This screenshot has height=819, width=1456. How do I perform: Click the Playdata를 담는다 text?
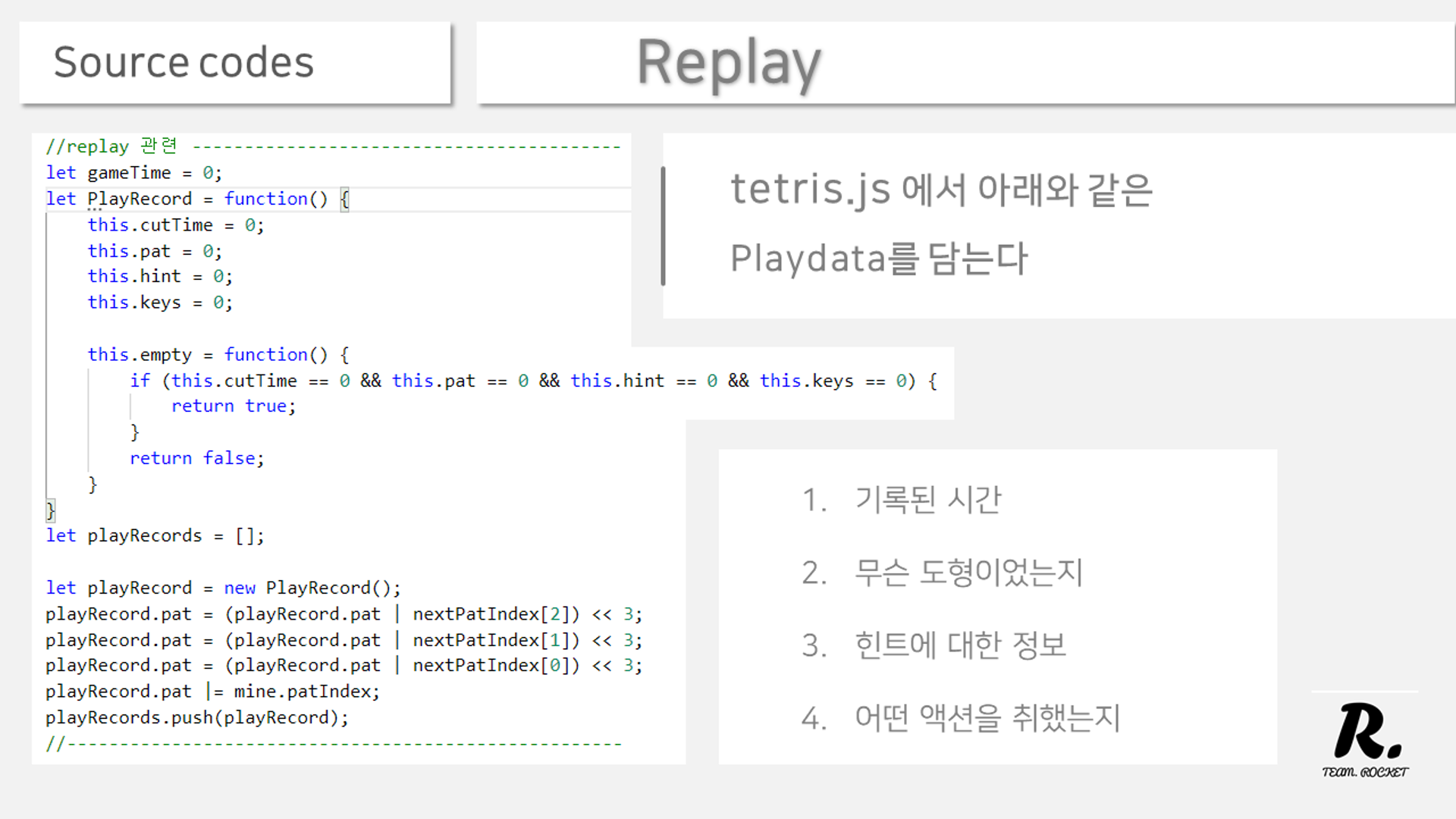(878, 258)
